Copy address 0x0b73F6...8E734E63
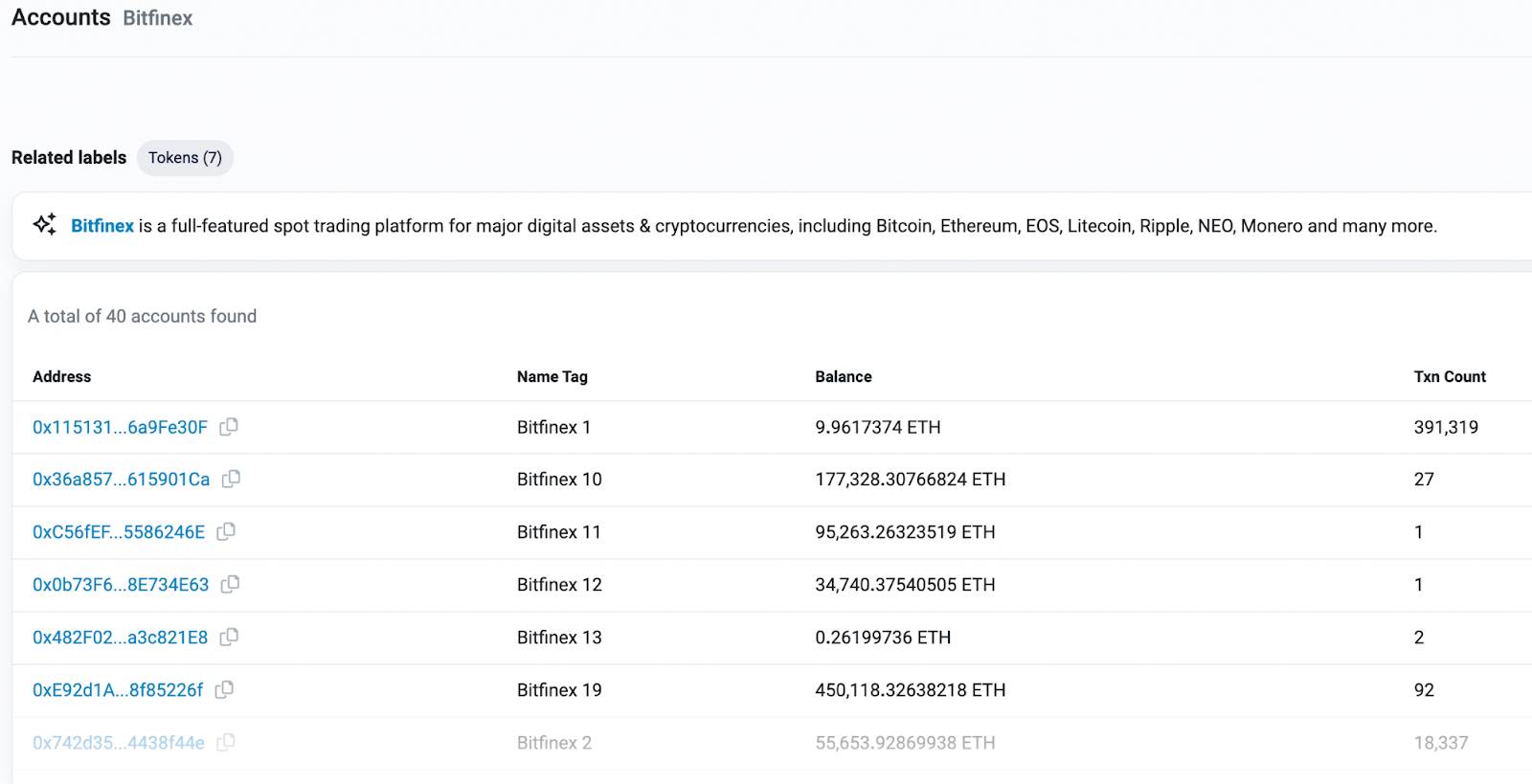1532x784 pixels. coord(230,584)
